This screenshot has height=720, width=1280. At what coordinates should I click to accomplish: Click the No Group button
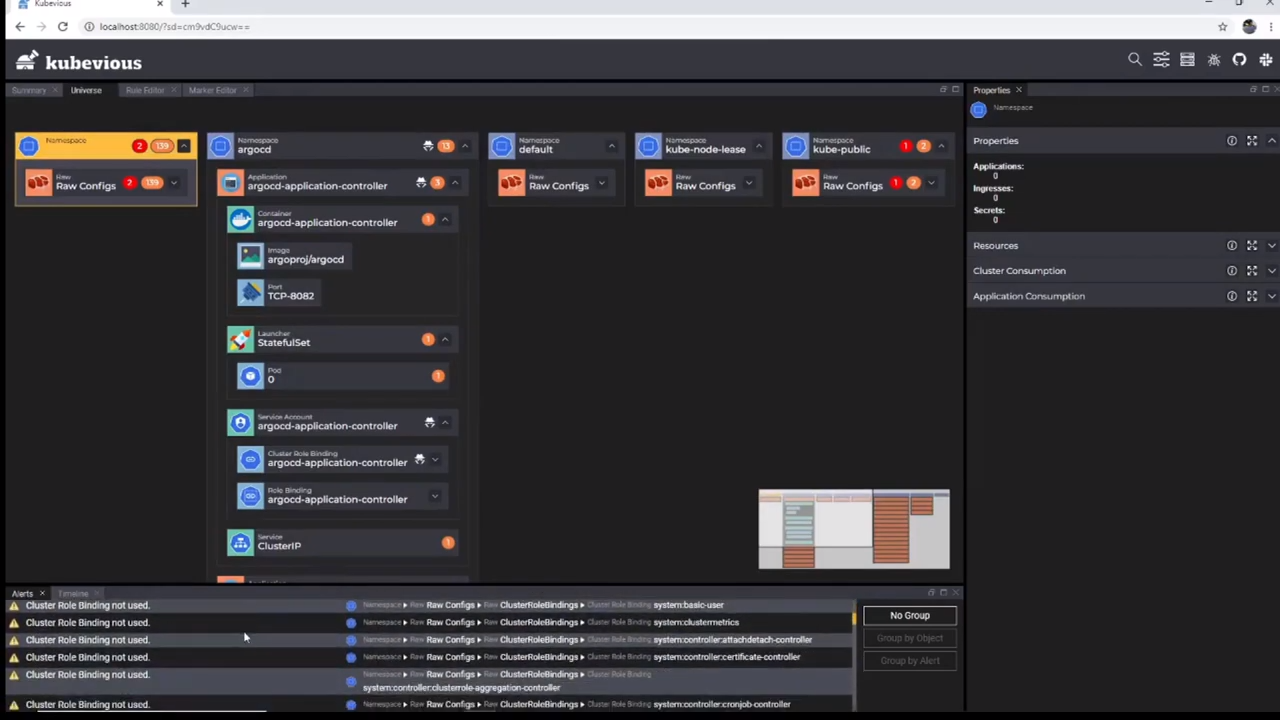point(910,616)
